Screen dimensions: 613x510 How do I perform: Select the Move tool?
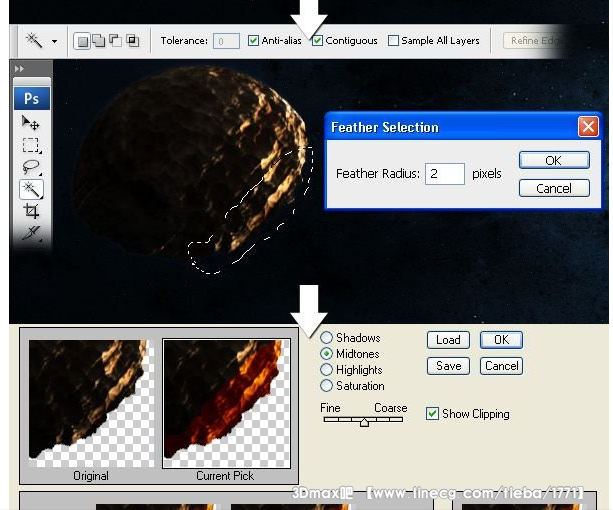[31, 122]
